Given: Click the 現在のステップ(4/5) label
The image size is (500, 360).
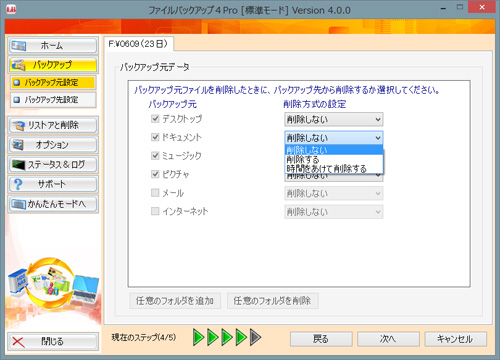Looking at the screenshot, I should 144,337.
